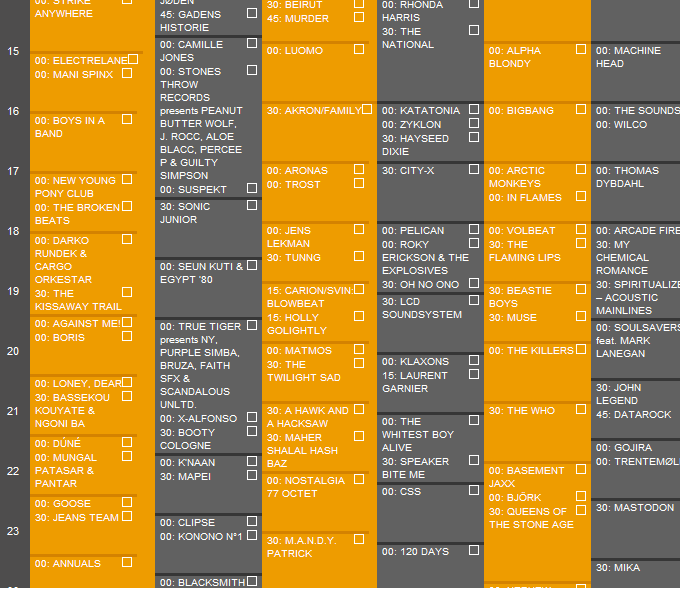Select the SONIC JUNIOR checkbox
This screenshot has height=601, width=680.
(x=252, y=206)
